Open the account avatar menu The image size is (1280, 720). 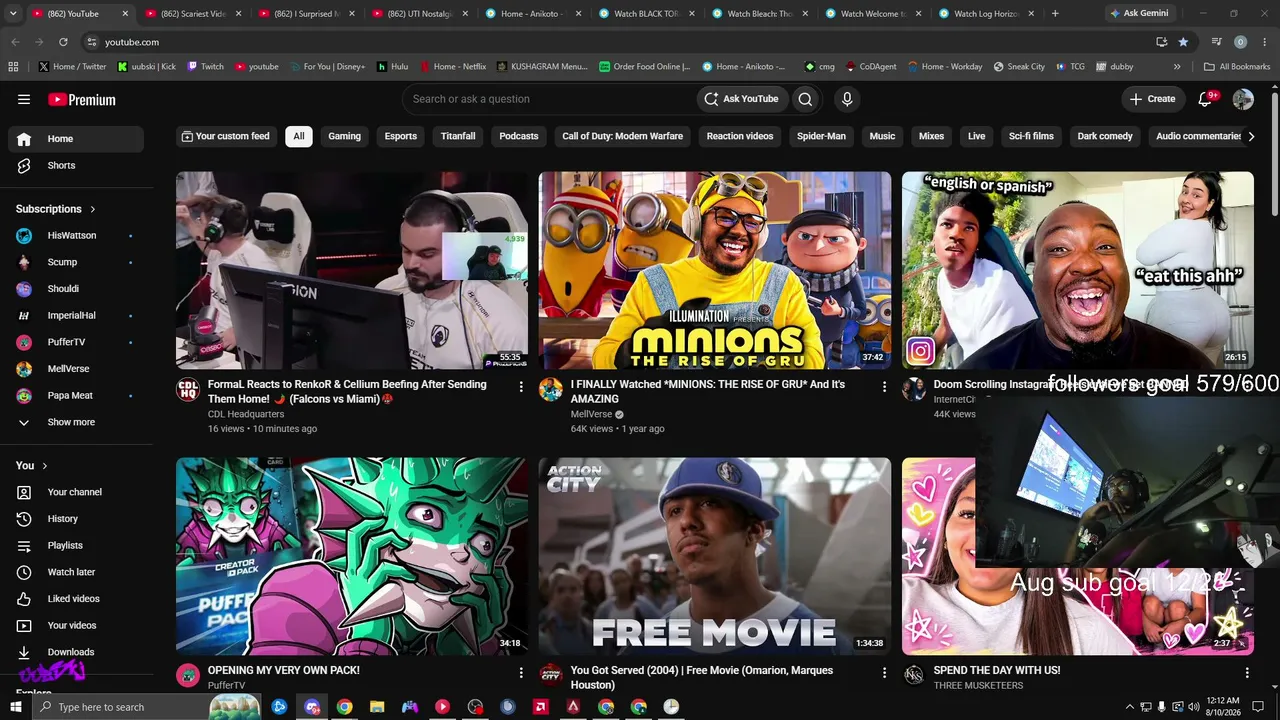point(1243,99)
